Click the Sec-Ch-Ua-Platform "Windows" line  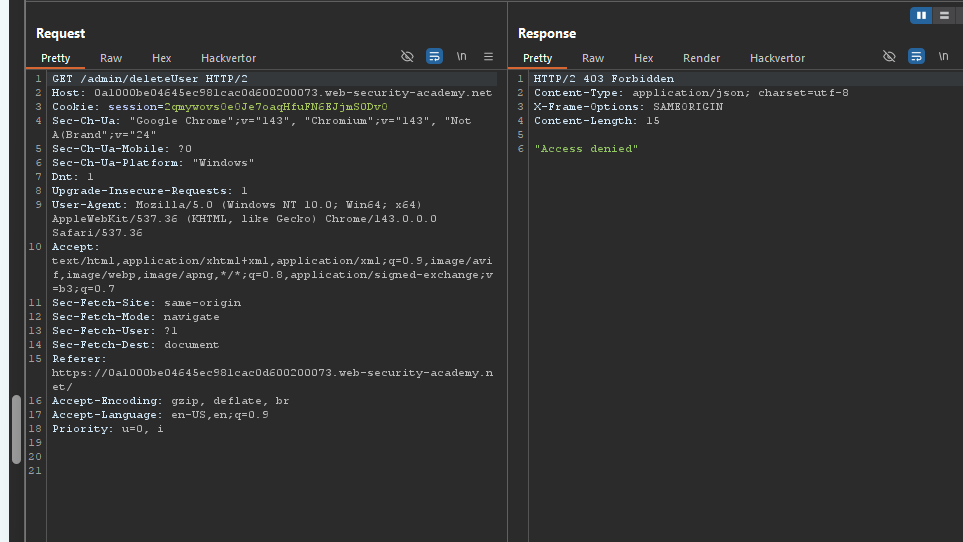153,163
